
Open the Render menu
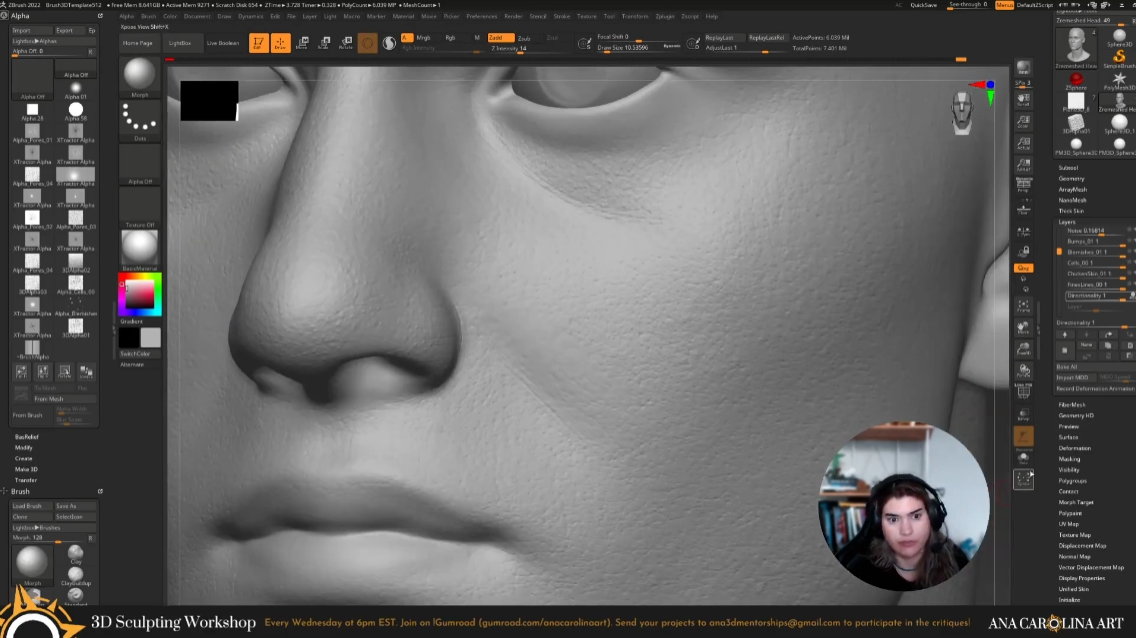point(513,16)
